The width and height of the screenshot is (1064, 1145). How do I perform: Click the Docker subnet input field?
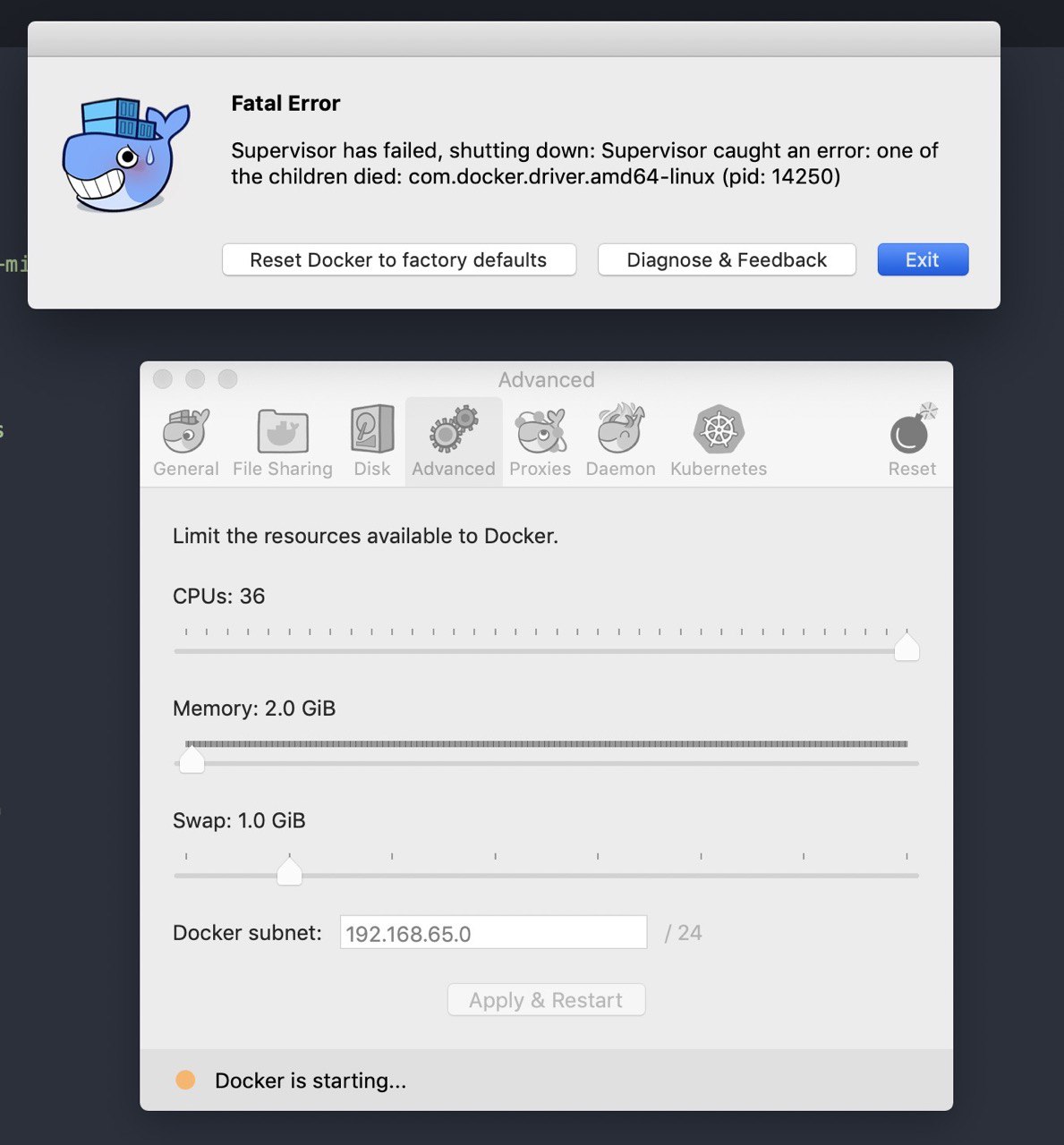coord(493,932)
